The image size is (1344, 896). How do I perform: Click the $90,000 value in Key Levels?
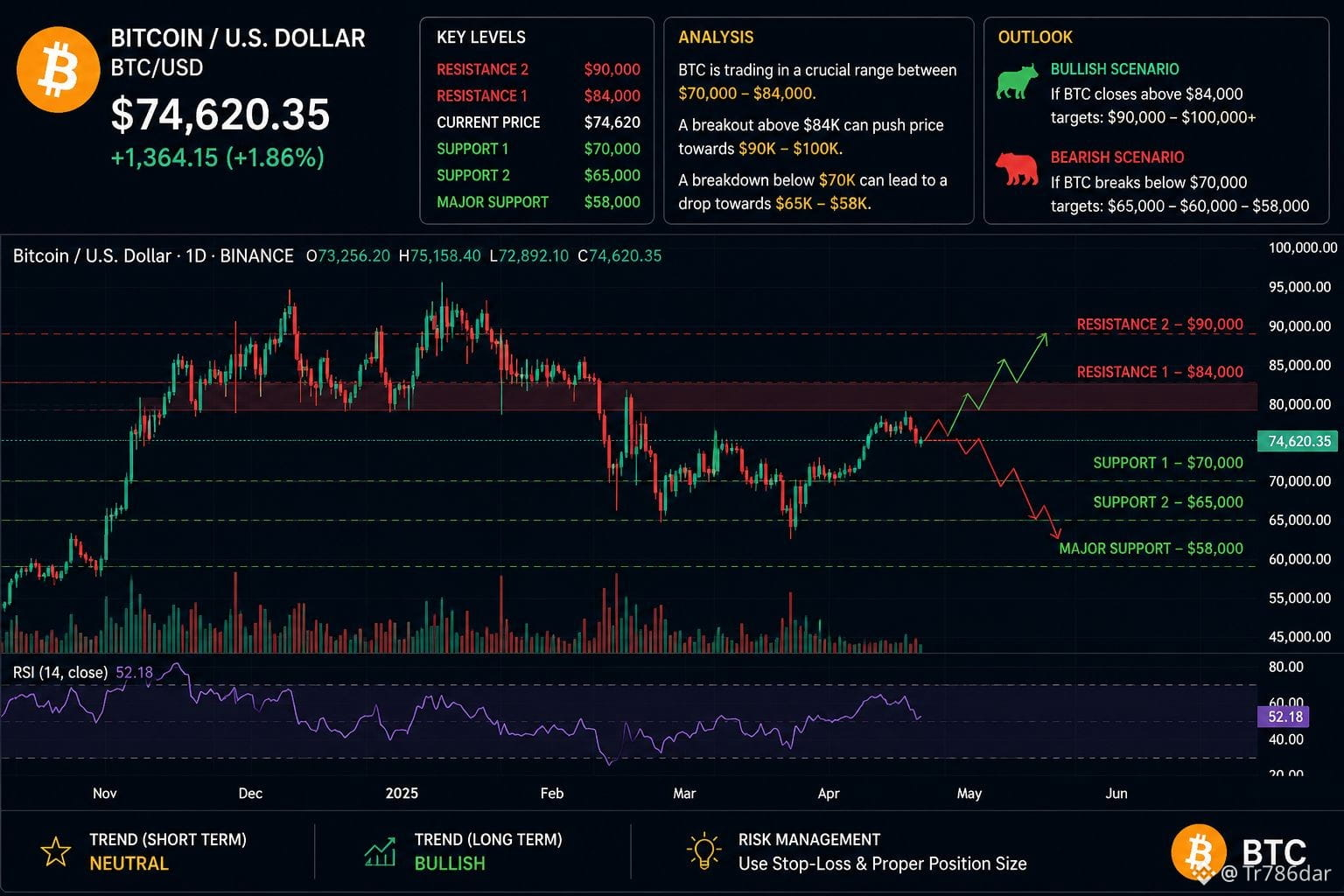(x=612, y=69)
